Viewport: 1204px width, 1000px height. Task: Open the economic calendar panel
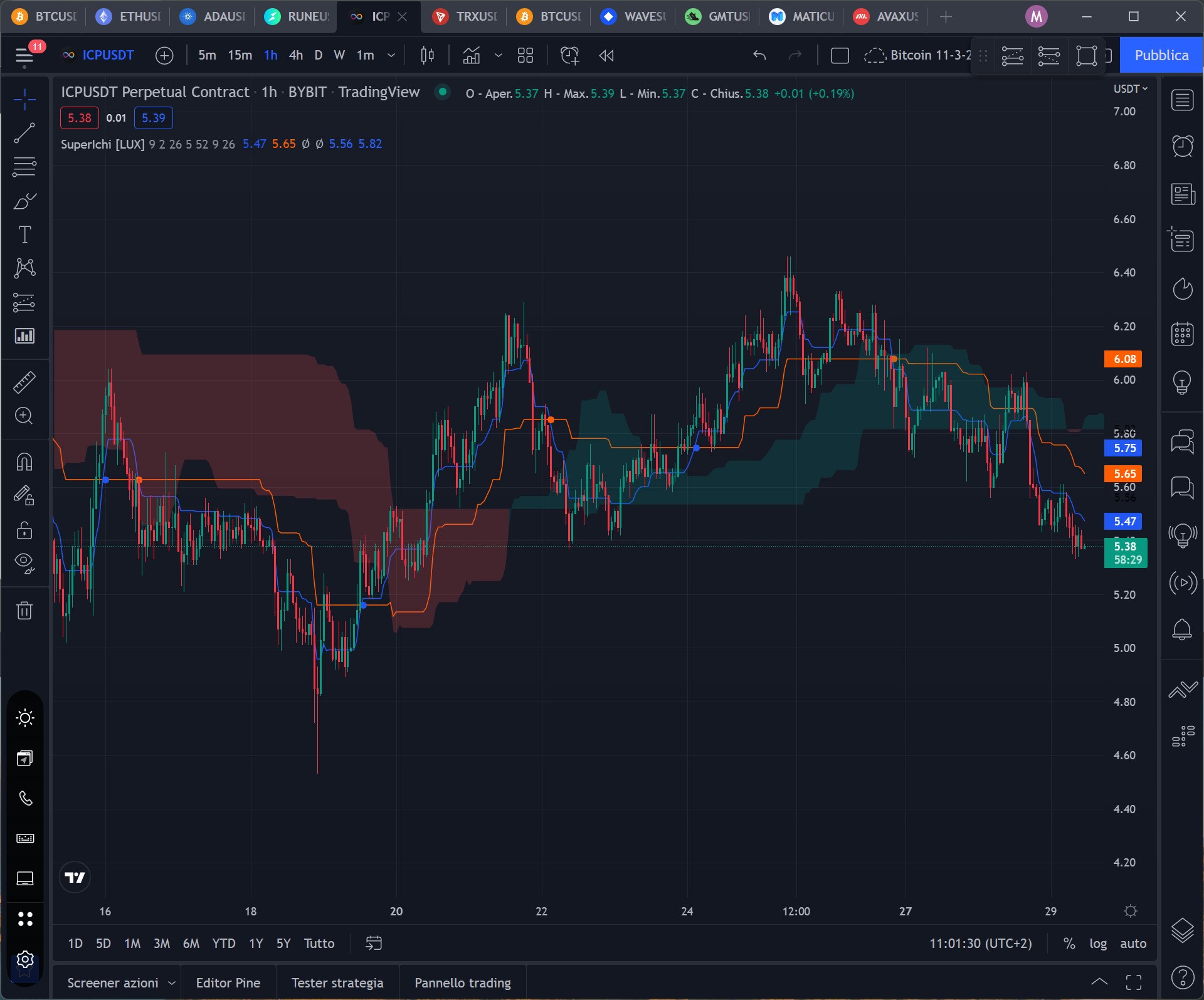click(x=1183, y=334)
